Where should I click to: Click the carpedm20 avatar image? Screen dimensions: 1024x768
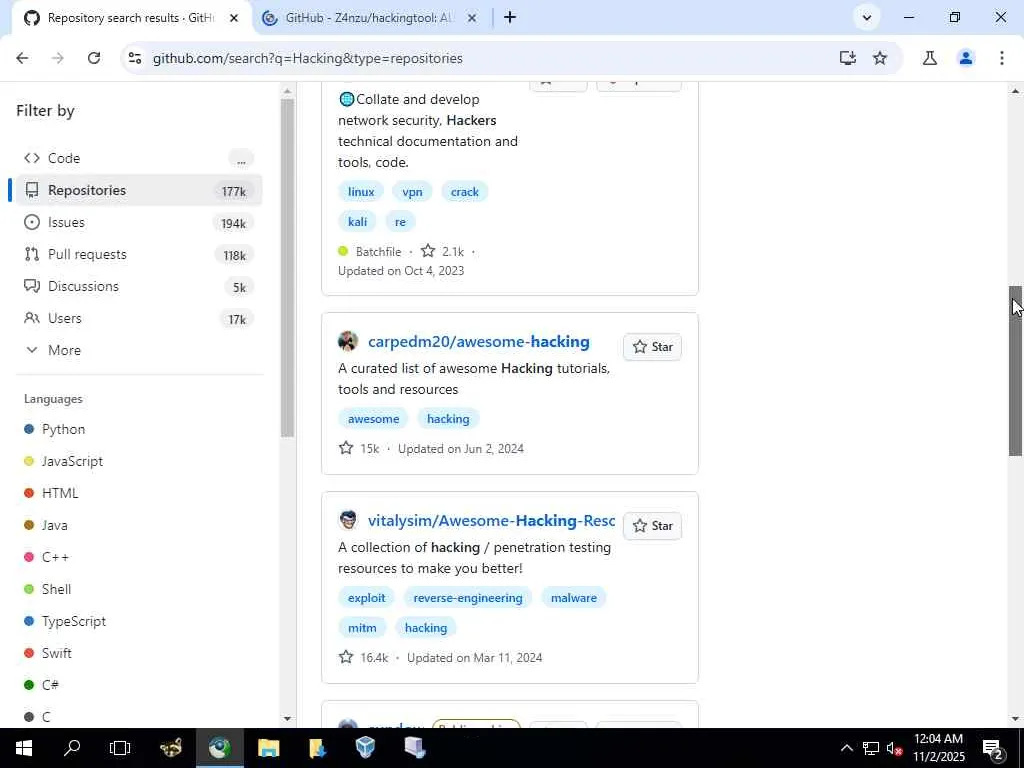click(348, 341)
